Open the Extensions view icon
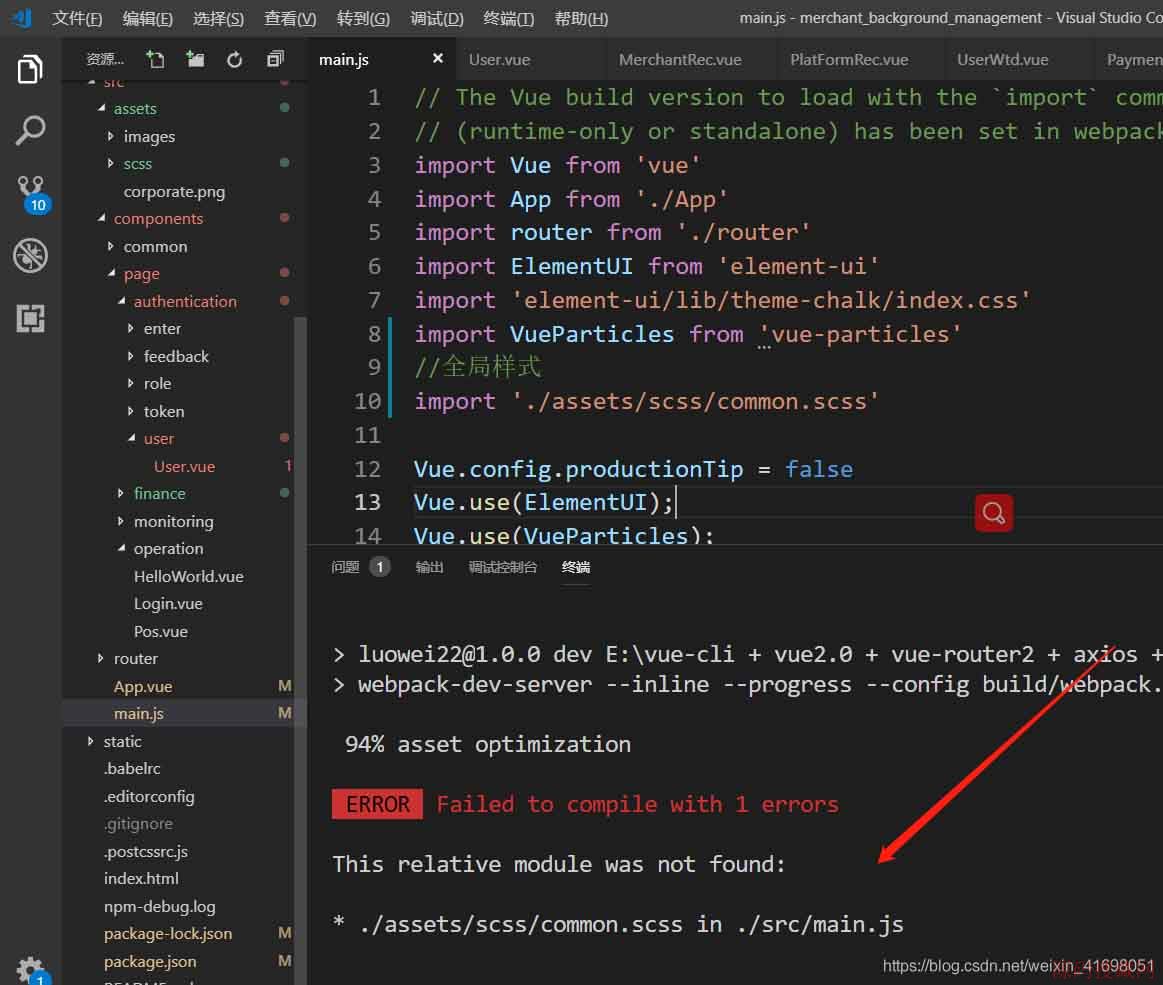 click(30, 318)
